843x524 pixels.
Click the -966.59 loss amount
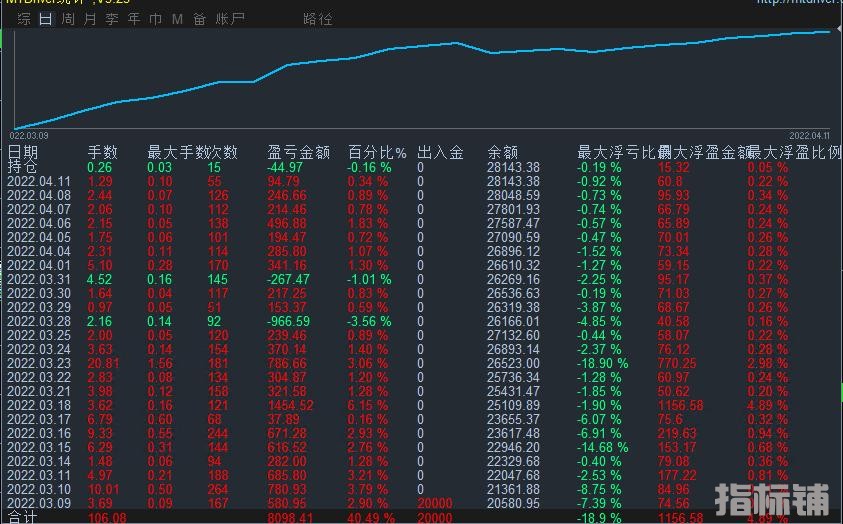tap(291, 321)
